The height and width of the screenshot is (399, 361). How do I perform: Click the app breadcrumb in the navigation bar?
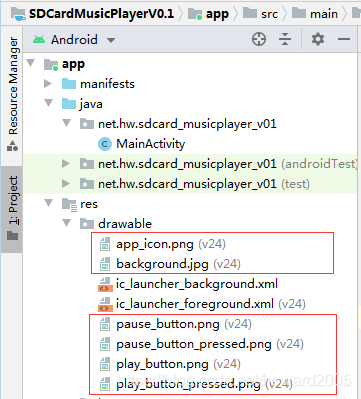(208, 14)
